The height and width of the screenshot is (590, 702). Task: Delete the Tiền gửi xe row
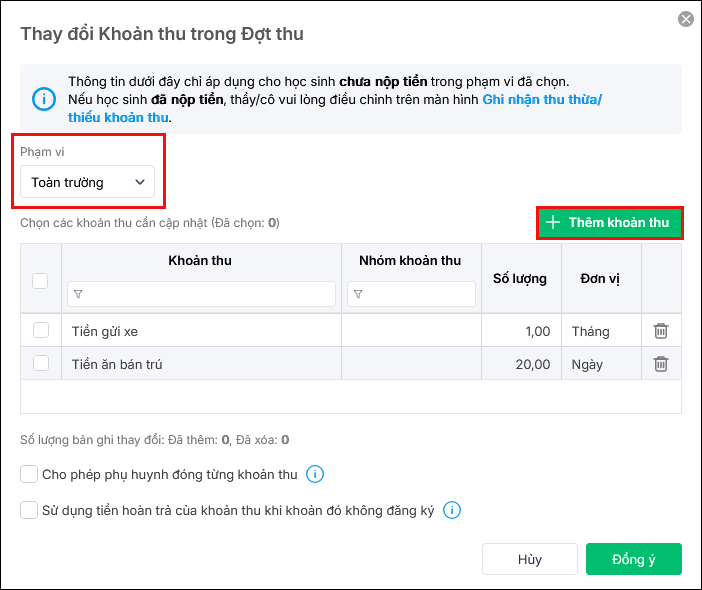[x=660, y=331]
